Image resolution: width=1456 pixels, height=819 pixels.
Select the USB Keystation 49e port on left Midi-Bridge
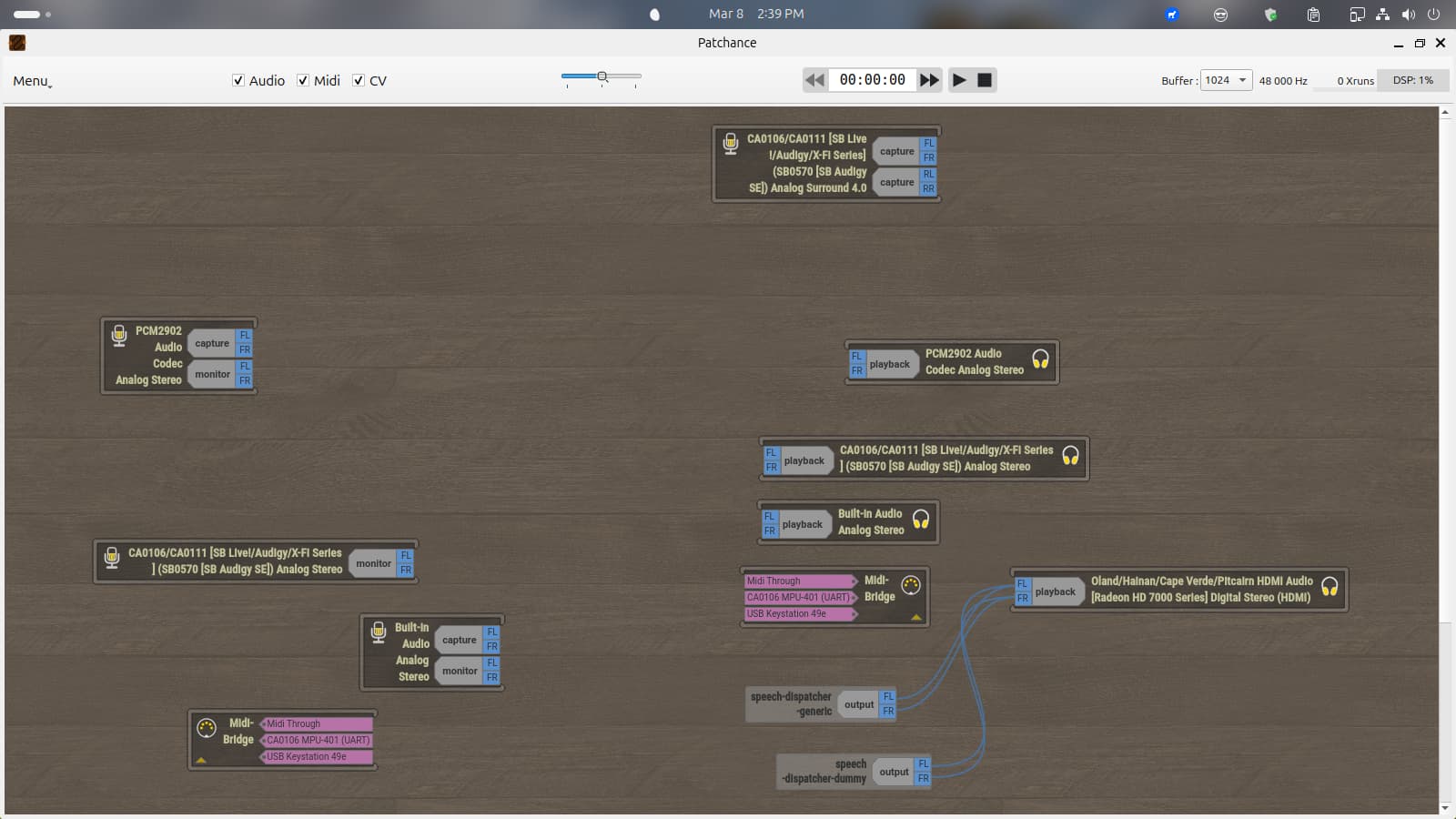[316, 757]
